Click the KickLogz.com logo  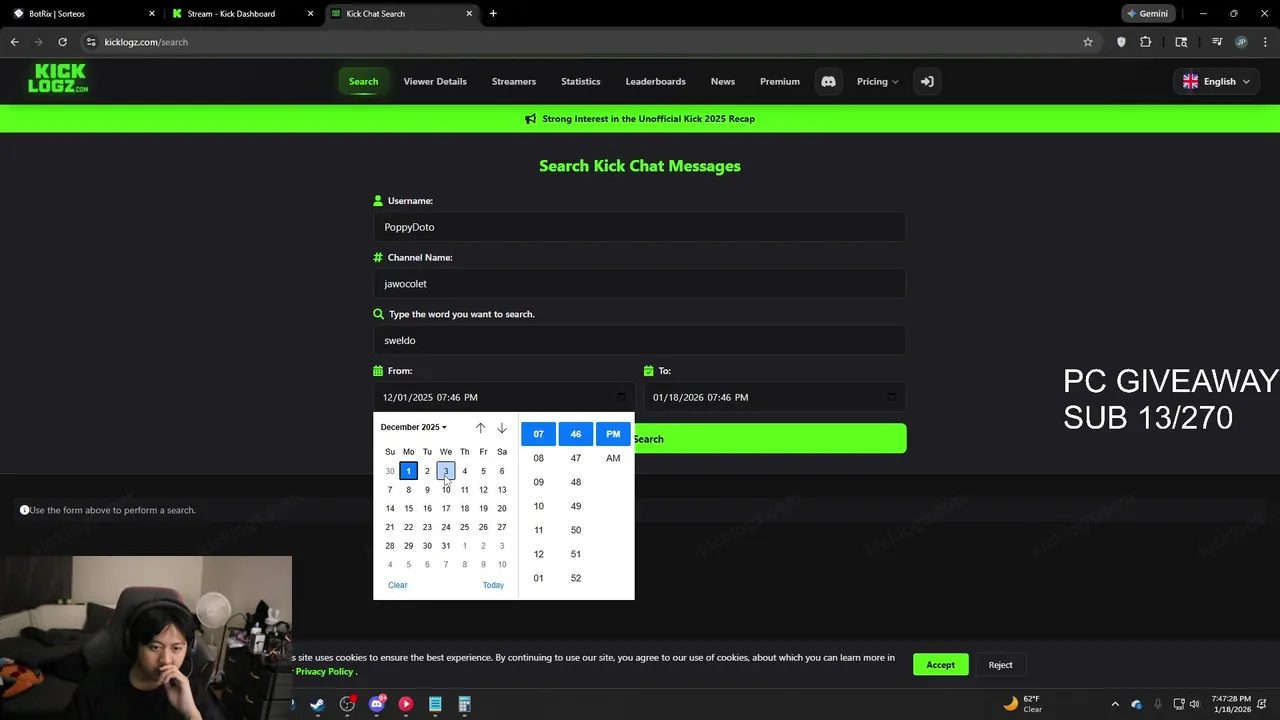58,78
